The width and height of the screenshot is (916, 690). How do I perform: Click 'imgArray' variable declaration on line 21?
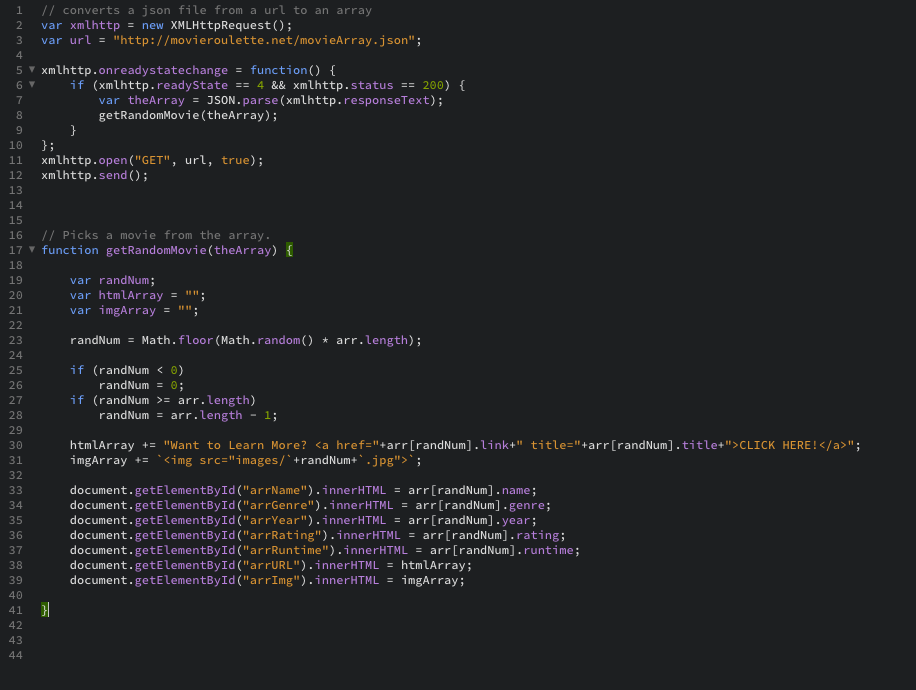[x=127, y=310]
